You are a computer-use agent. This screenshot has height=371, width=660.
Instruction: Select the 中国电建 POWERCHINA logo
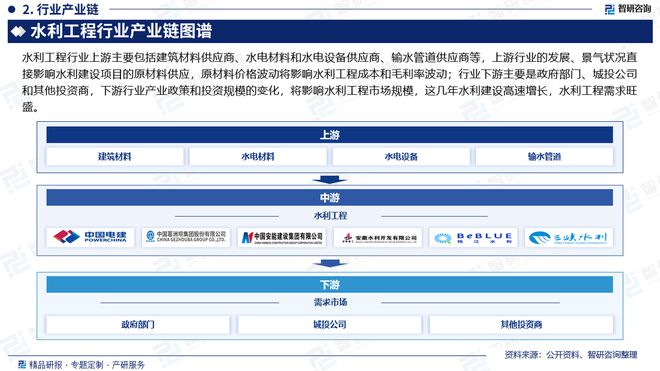90,238
